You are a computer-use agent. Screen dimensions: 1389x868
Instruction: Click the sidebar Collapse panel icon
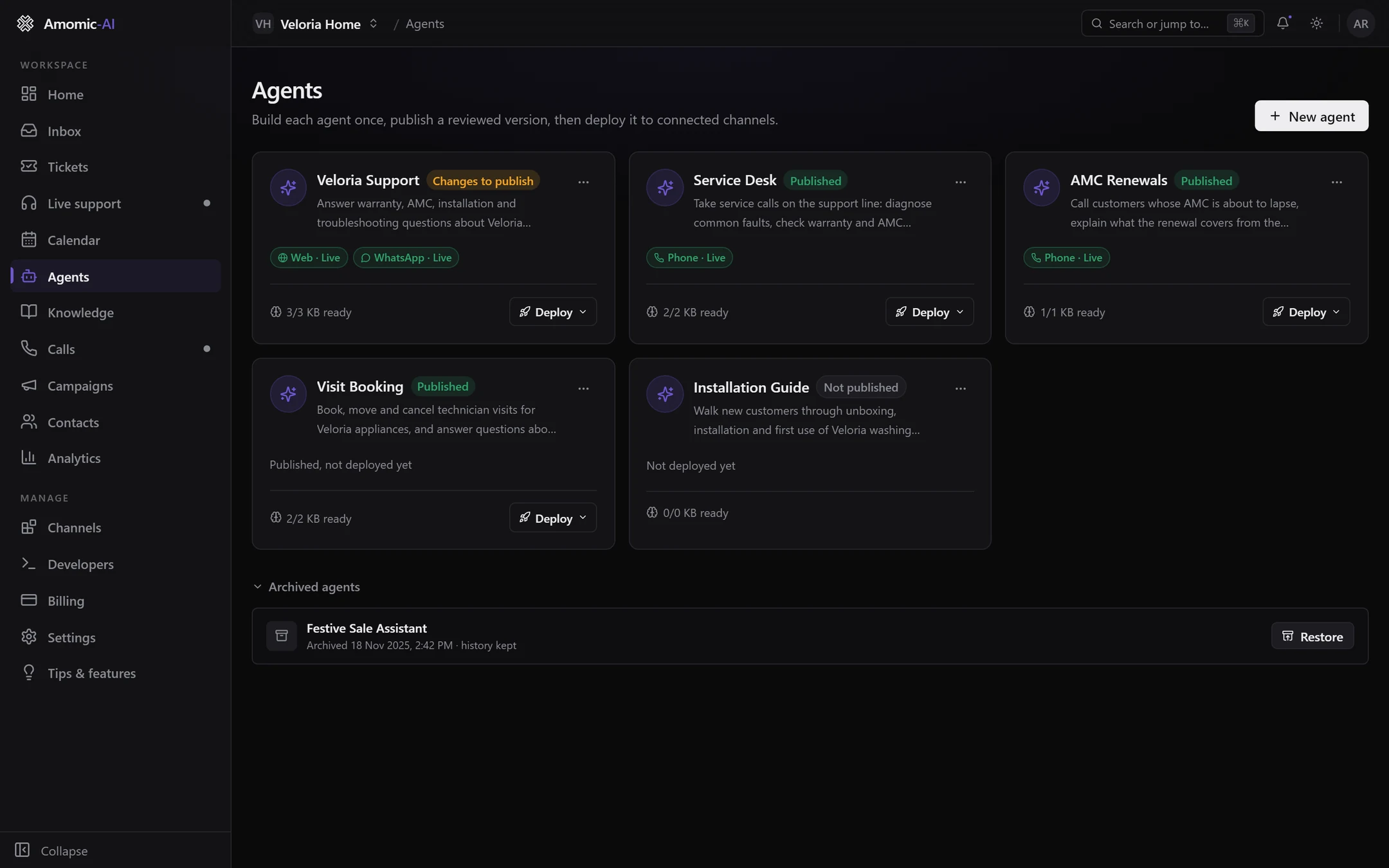[23, 850]
